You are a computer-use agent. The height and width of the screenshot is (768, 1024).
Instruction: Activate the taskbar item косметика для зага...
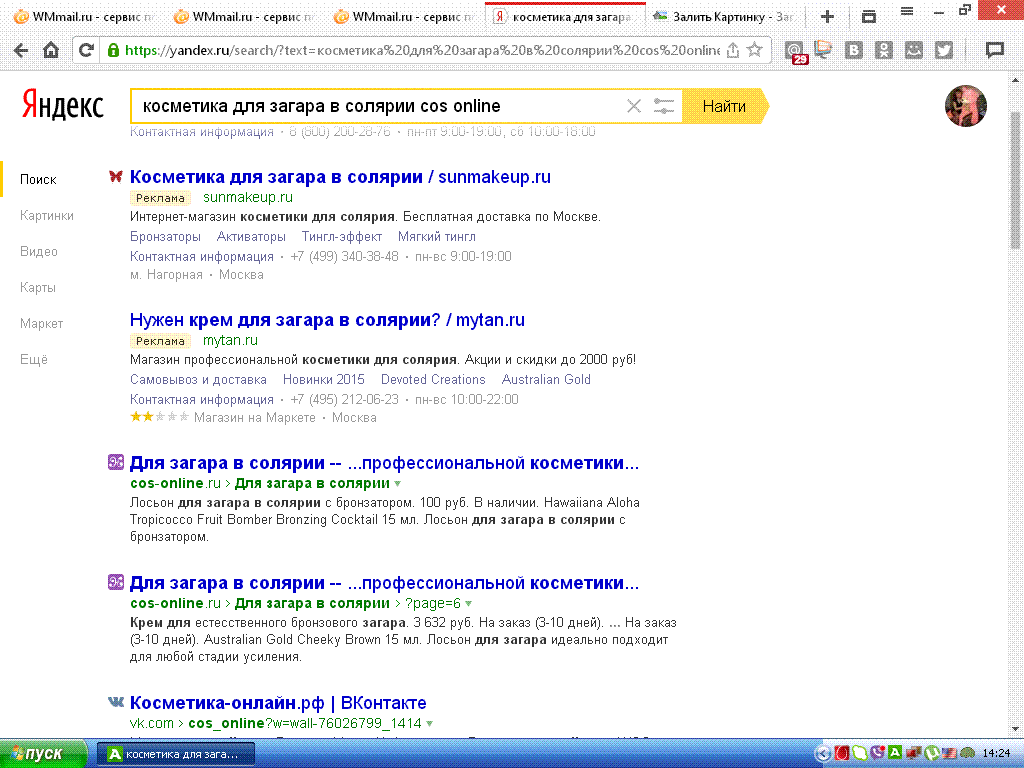[x=176, y=754]
